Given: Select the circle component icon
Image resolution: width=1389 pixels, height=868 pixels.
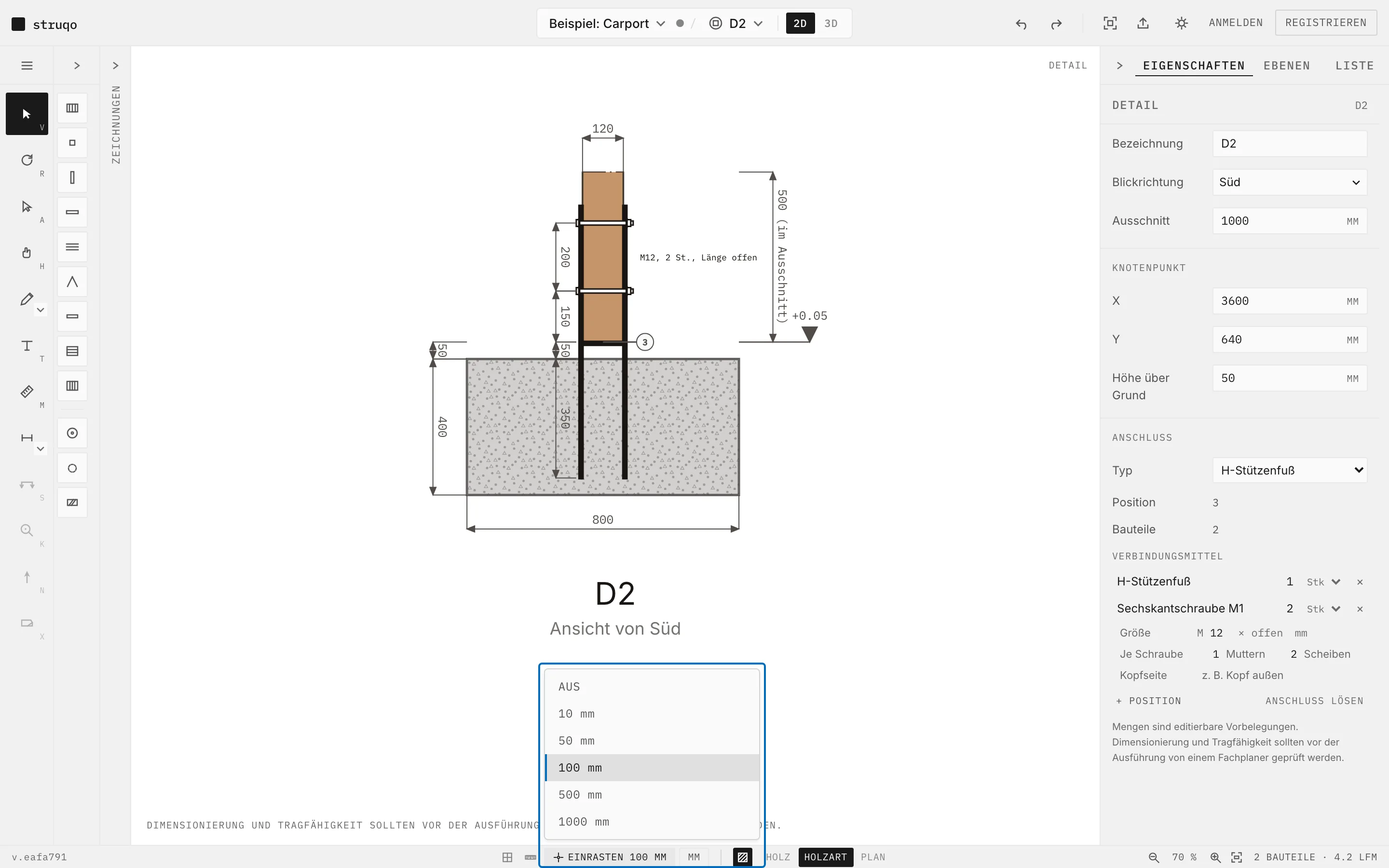Looking at the screenshot, I should [72, 468].
